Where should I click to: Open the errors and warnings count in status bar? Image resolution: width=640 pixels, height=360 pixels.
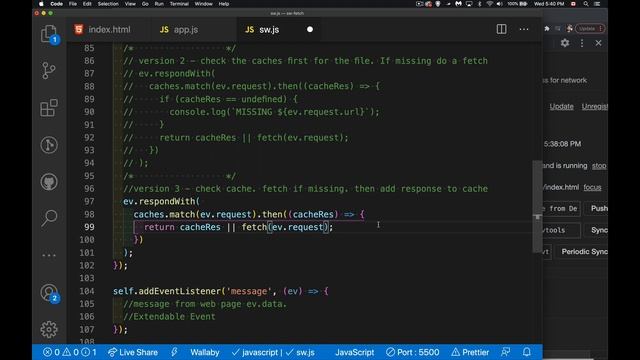70,352
